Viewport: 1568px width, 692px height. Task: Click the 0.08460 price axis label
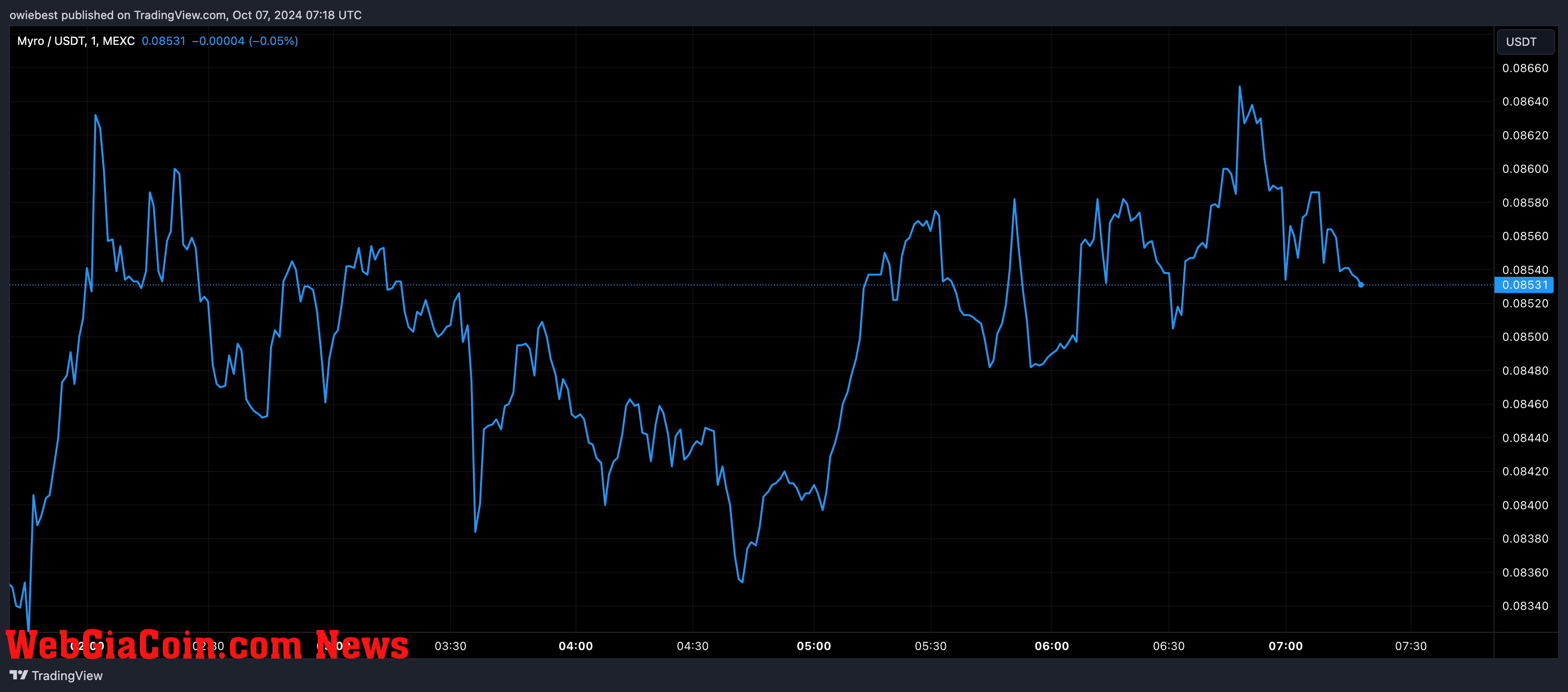tap(1525, 404)
